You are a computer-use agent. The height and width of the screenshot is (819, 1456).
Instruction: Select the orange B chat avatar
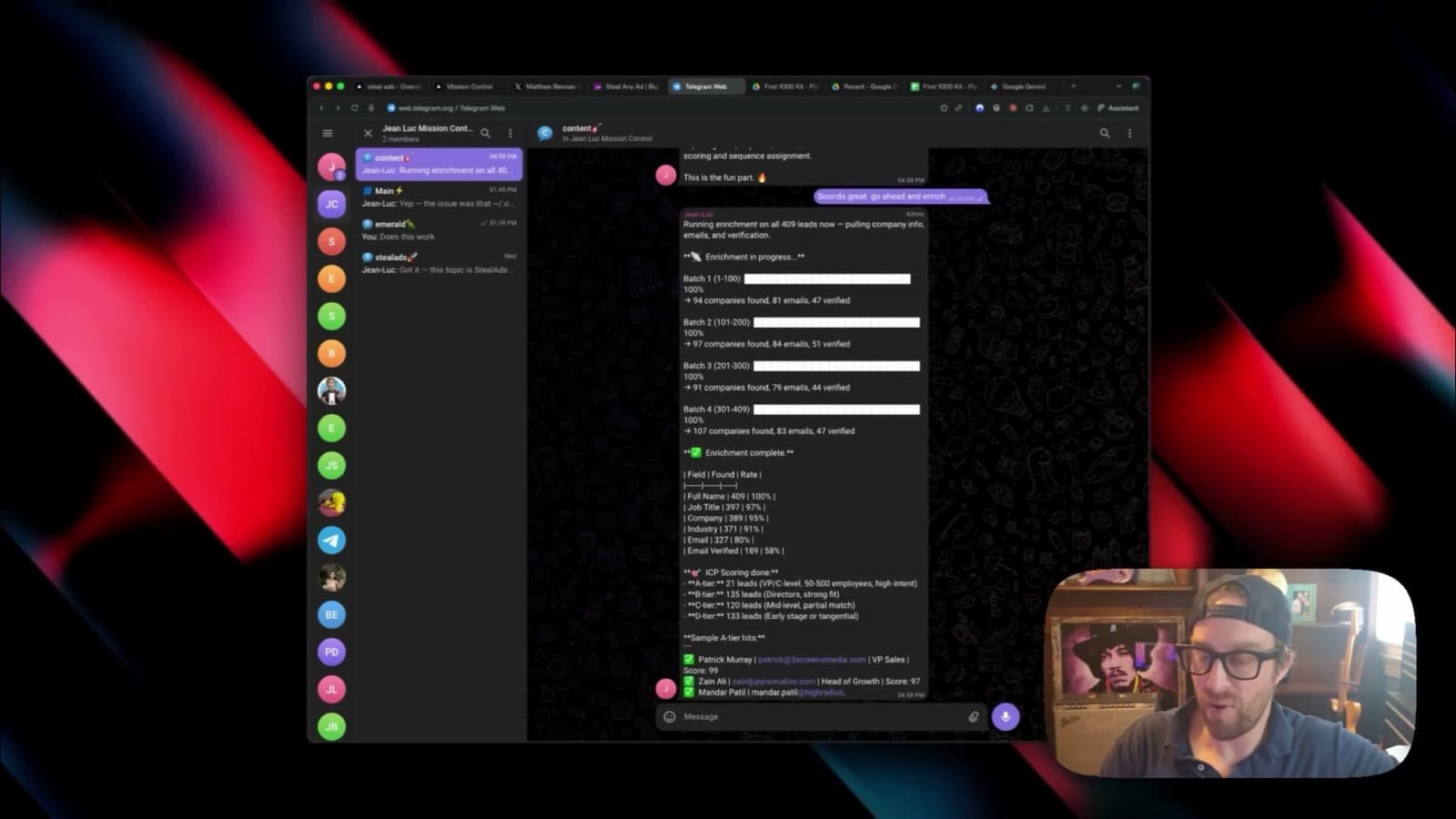pyautogui.click(x=332, y=353)
